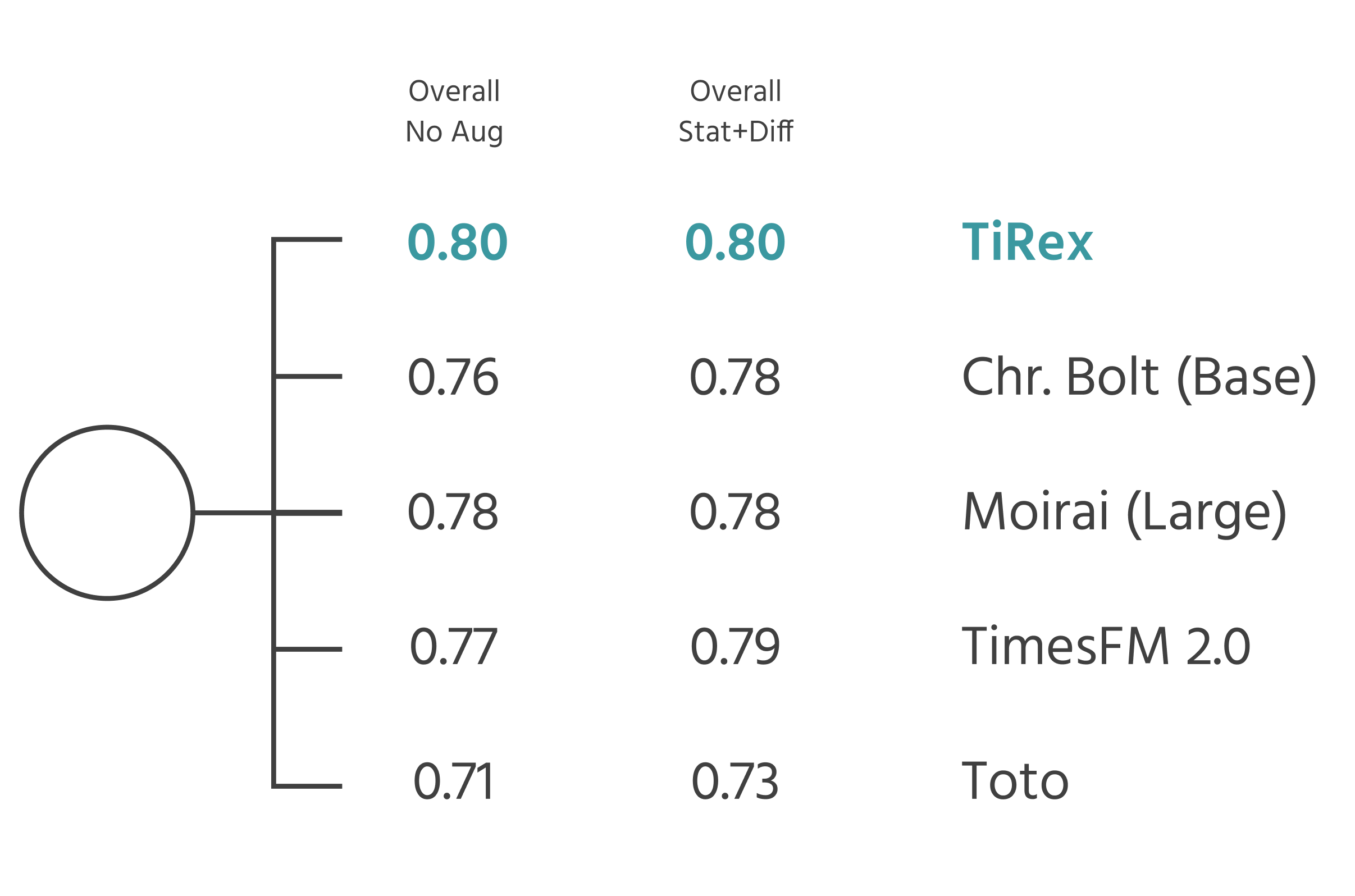Select Chr. Bolt's 0.78 Stat+Diff score
The width and height of the screenshot is (1355, 896).
pos(735,377)
